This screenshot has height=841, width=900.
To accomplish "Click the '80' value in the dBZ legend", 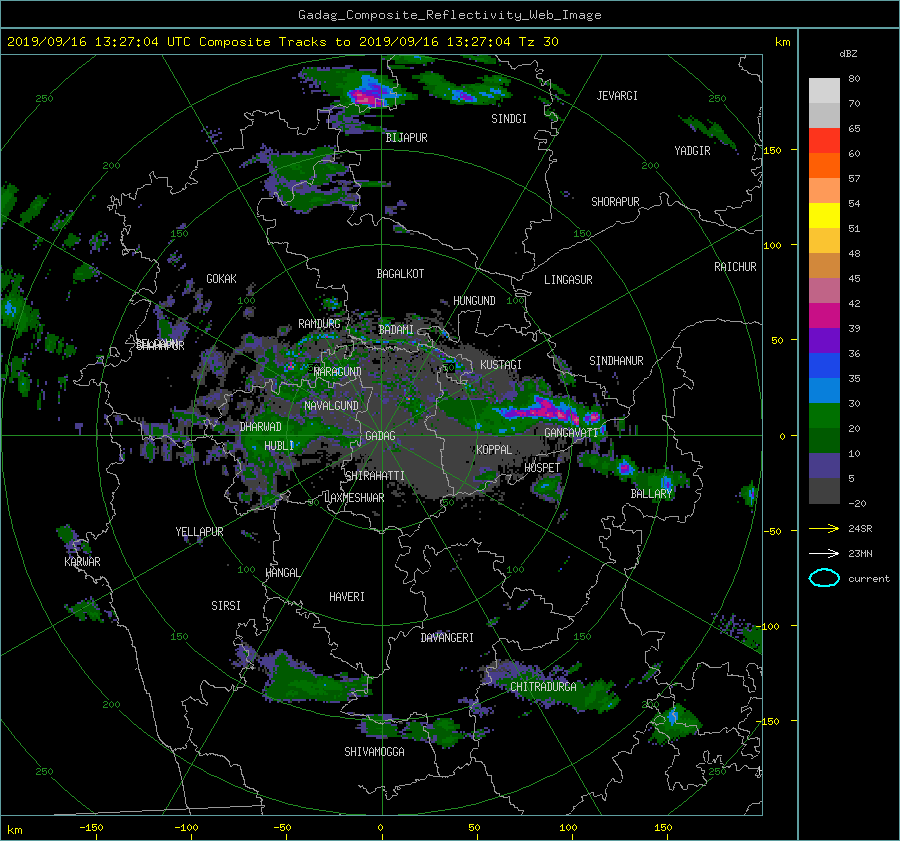I will point(854,79).
